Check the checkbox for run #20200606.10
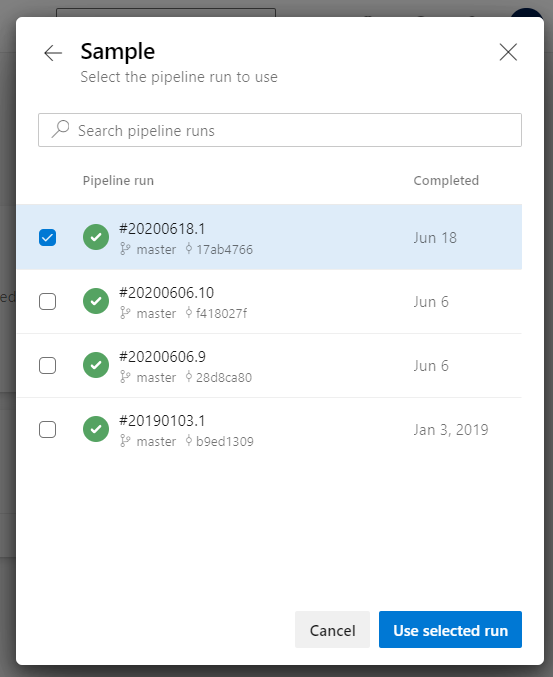This screenshot has width=553, height=677. click(47, 301)
